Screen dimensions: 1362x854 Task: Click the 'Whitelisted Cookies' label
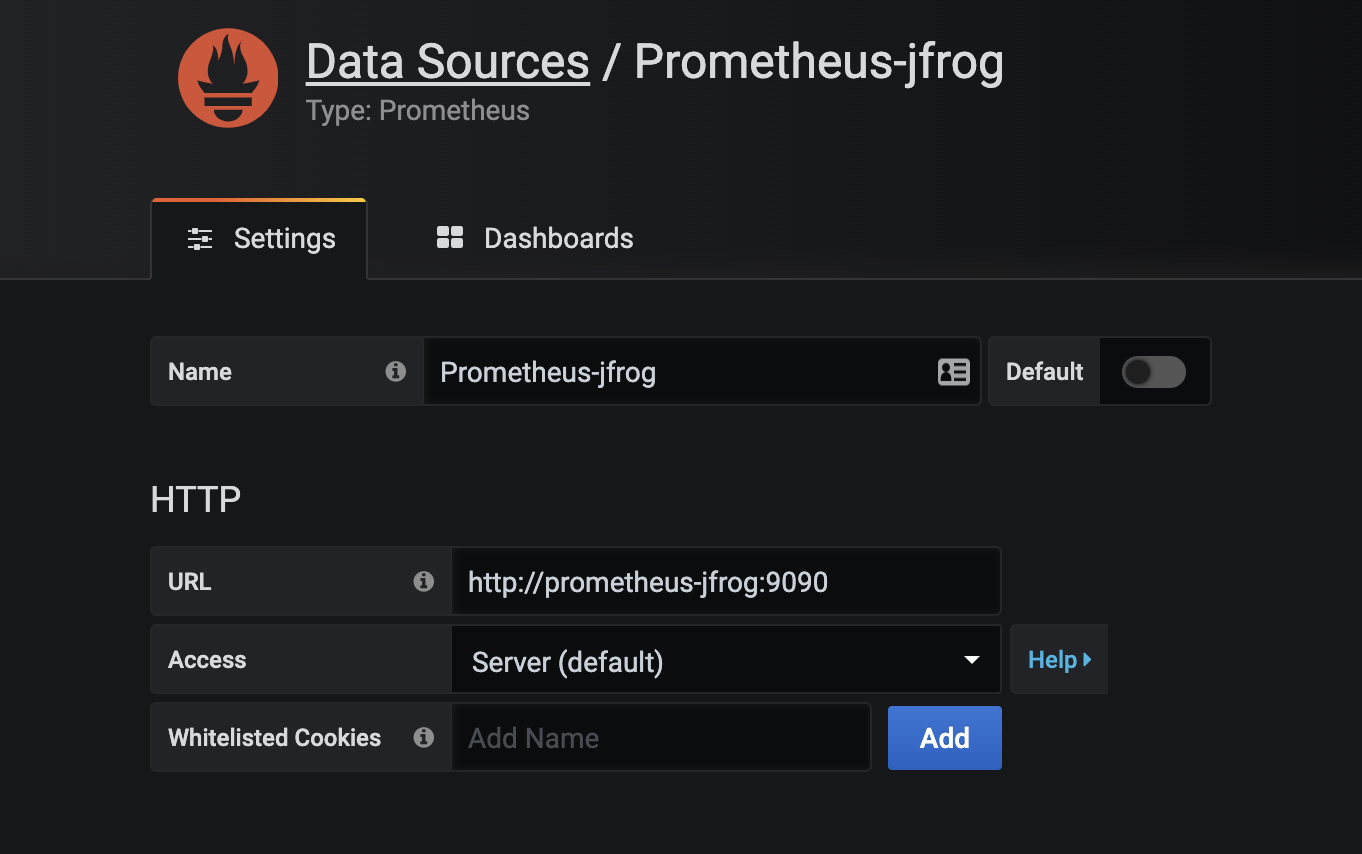[275, 738]
